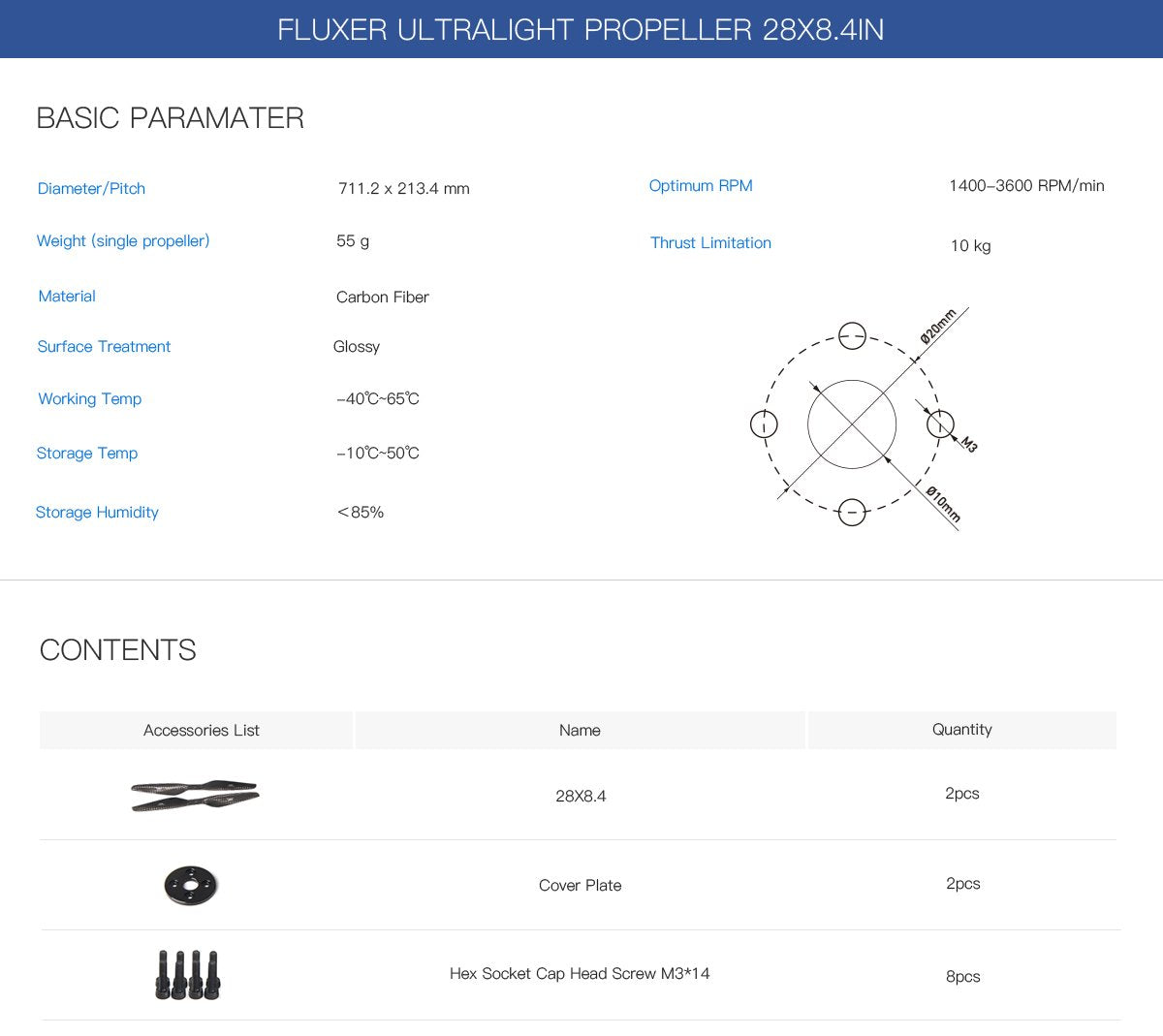Screen dimensions: 1163x1036
Task: Click the Surface Treatment label
Action: point(104,346)
